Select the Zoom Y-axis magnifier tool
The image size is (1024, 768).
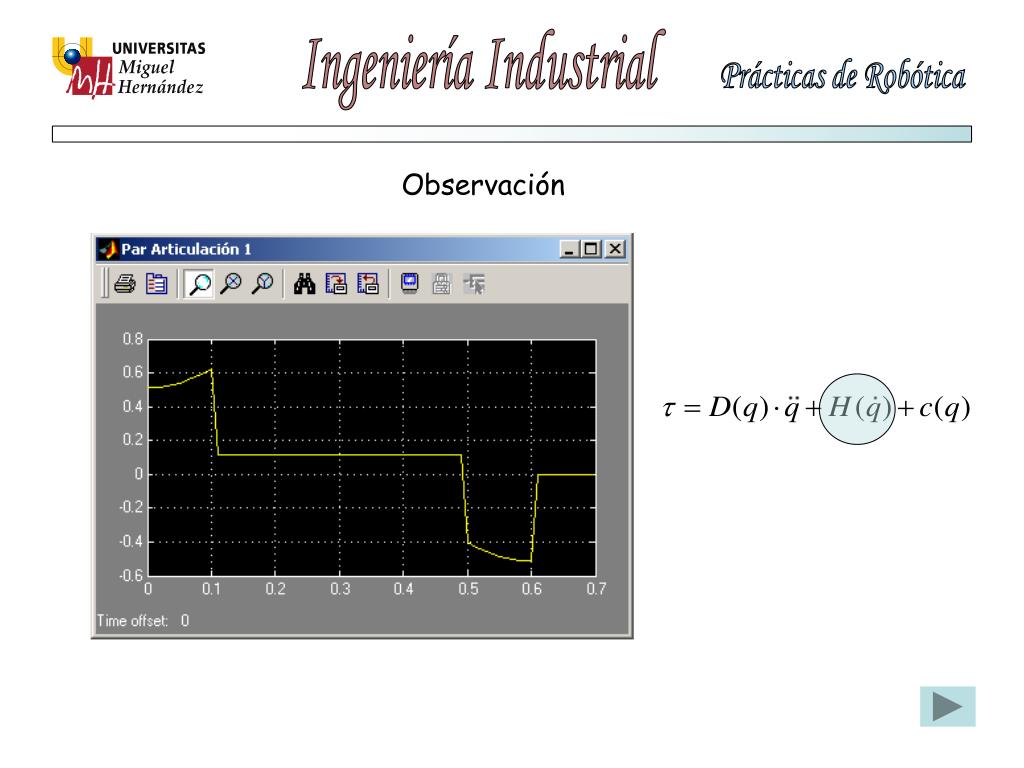tap(263, 284)
